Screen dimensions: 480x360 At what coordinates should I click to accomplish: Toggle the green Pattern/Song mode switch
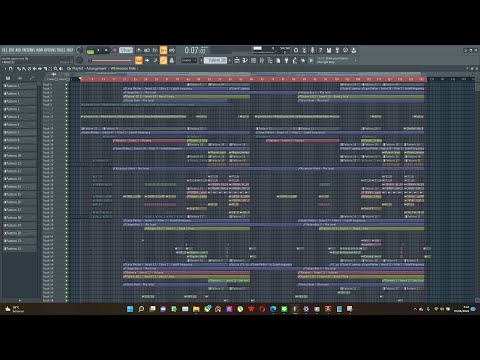(x=90, y=51)
